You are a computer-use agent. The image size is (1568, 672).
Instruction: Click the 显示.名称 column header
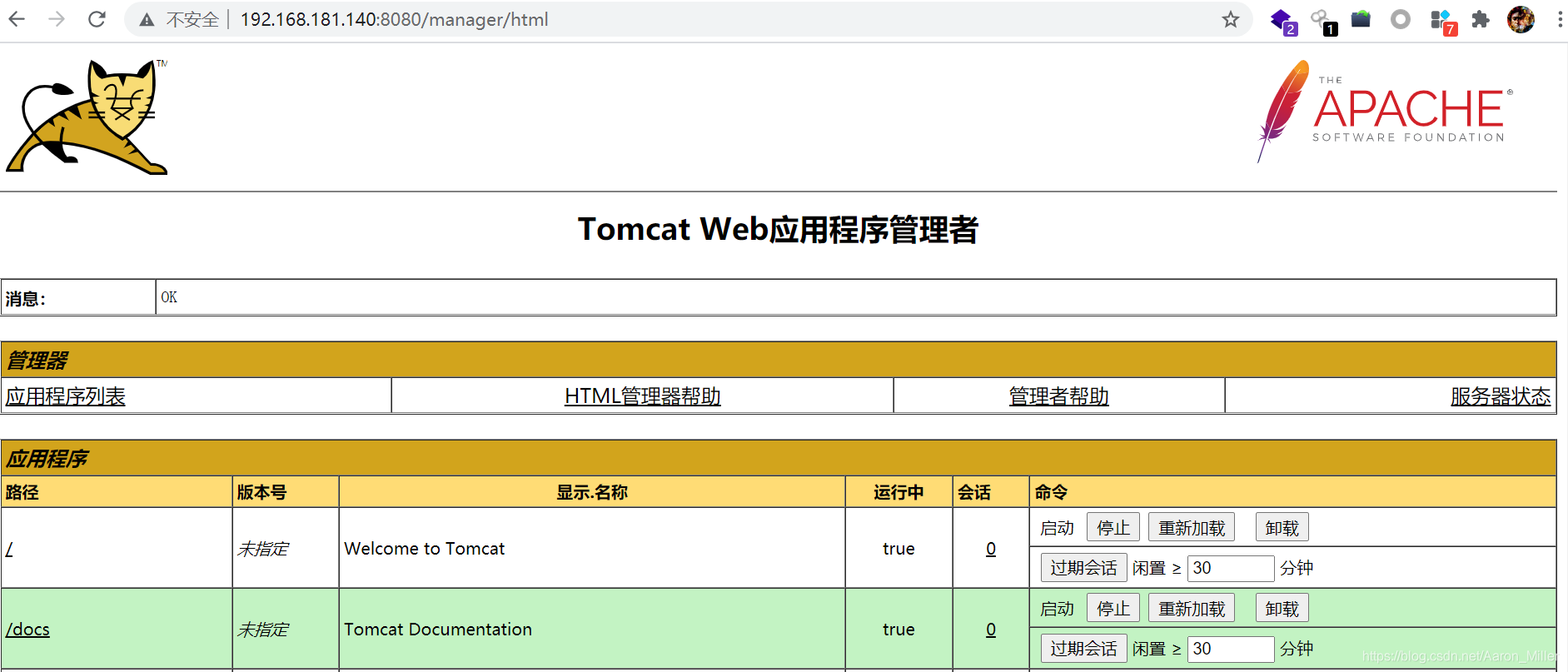coord(592,492)
